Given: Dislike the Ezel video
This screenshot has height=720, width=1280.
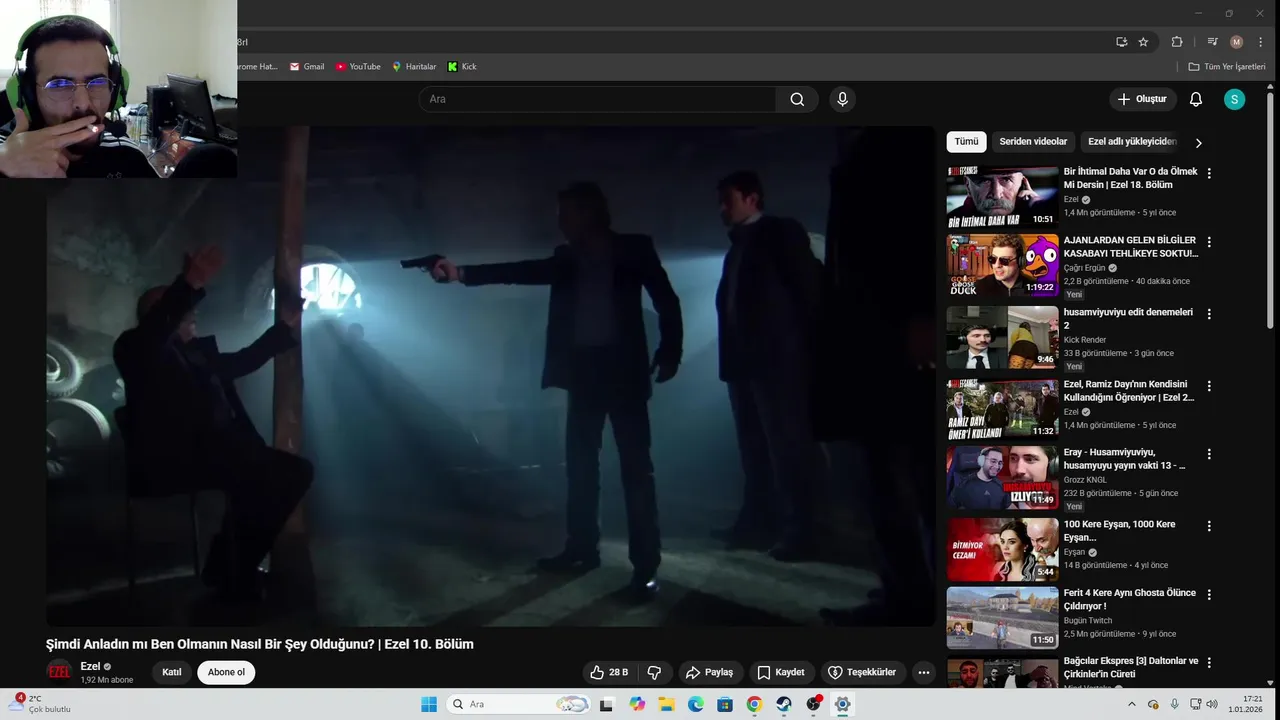Looking at the screenshot, I should tap(654, 672).
